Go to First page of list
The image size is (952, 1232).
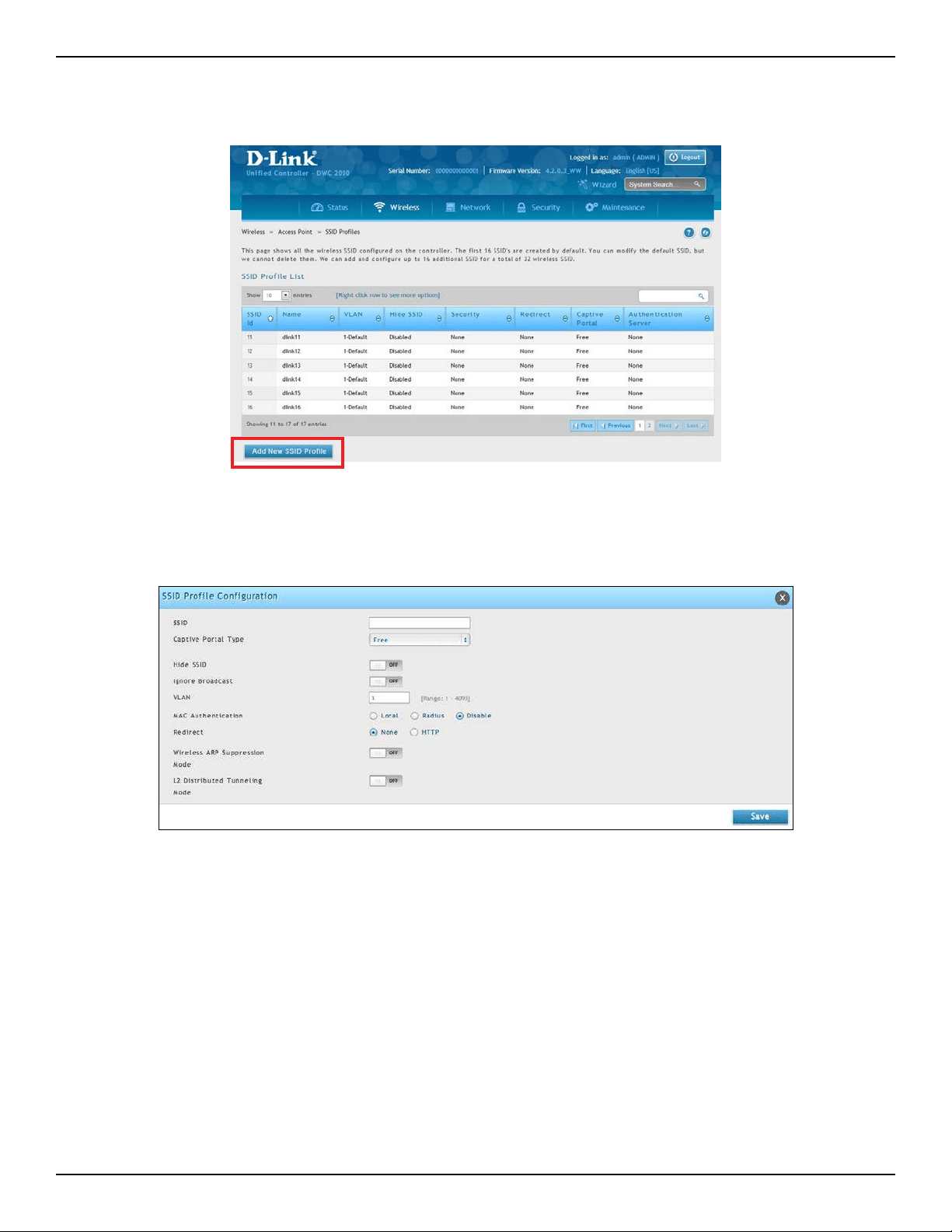583,426
